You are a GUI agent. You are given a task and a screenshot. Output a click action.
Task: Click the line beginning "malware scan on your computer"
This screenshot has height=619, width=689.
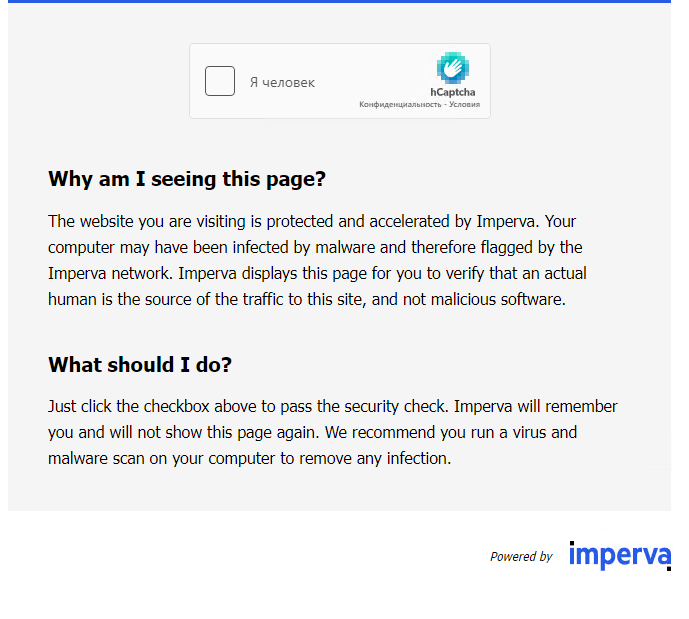250,459
